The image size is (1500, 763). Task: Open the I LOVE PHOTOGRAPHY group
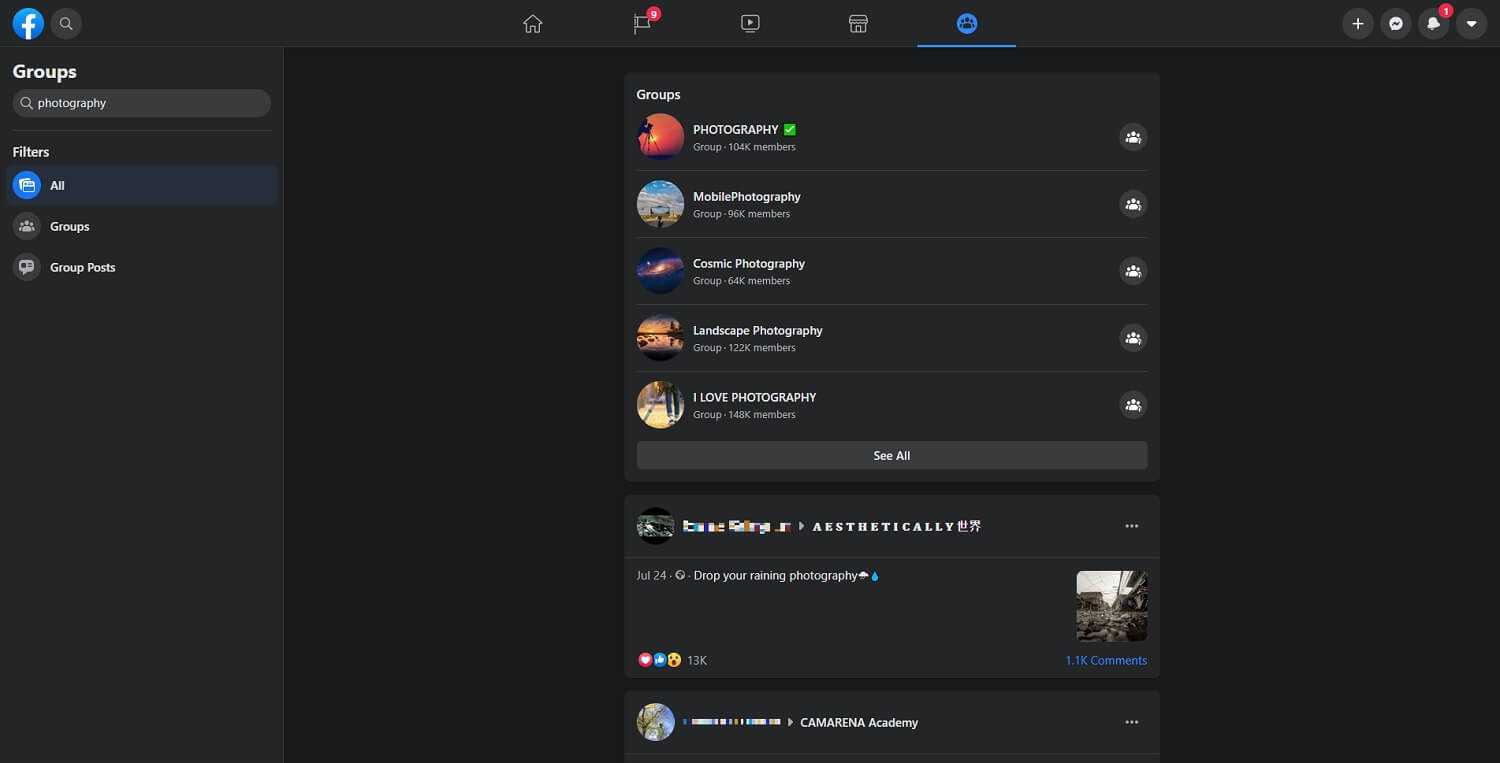tap(755, 398)
